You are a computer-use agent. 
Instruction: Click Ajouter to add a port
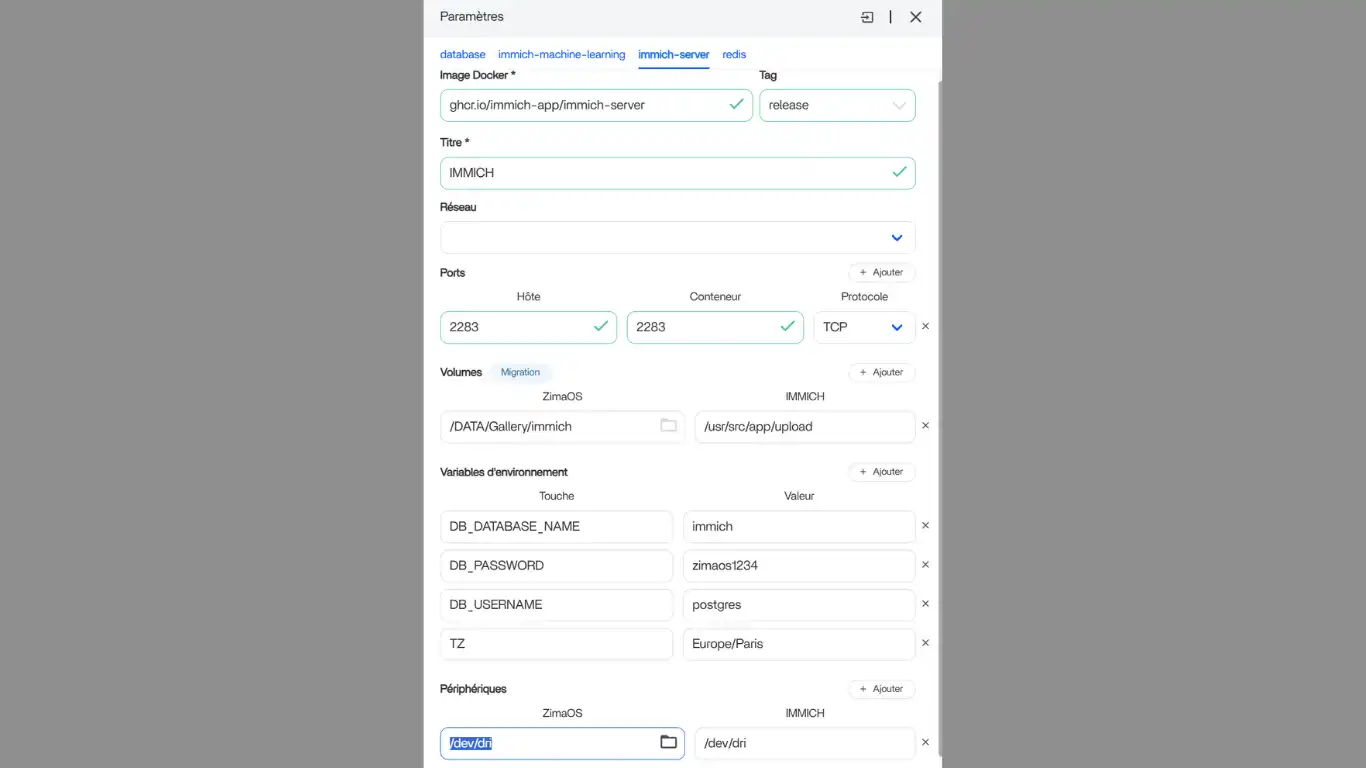point(881,272)
